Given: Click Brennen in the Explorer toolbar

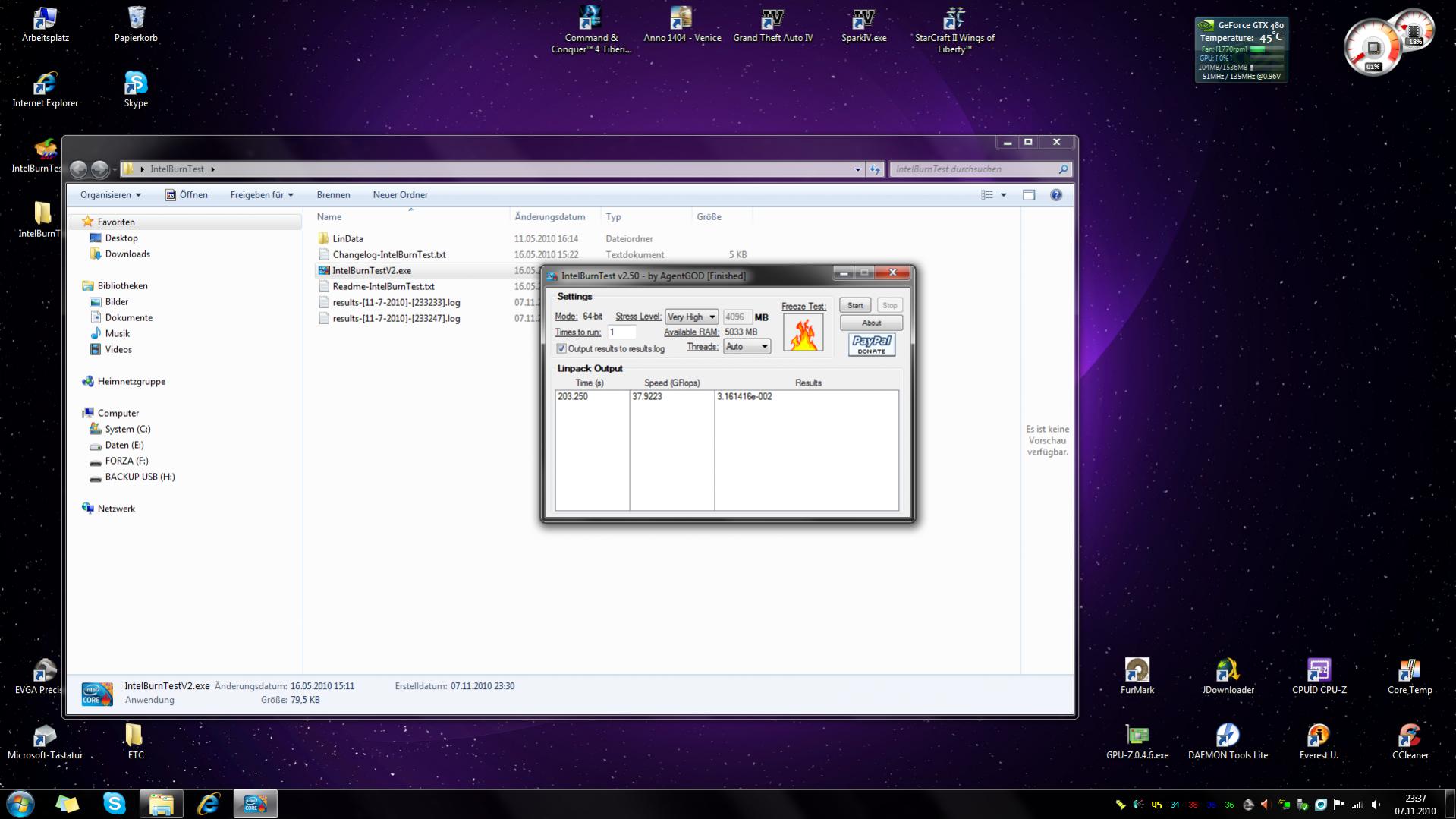Looking at the screenshot, I should tap(333, 195).
